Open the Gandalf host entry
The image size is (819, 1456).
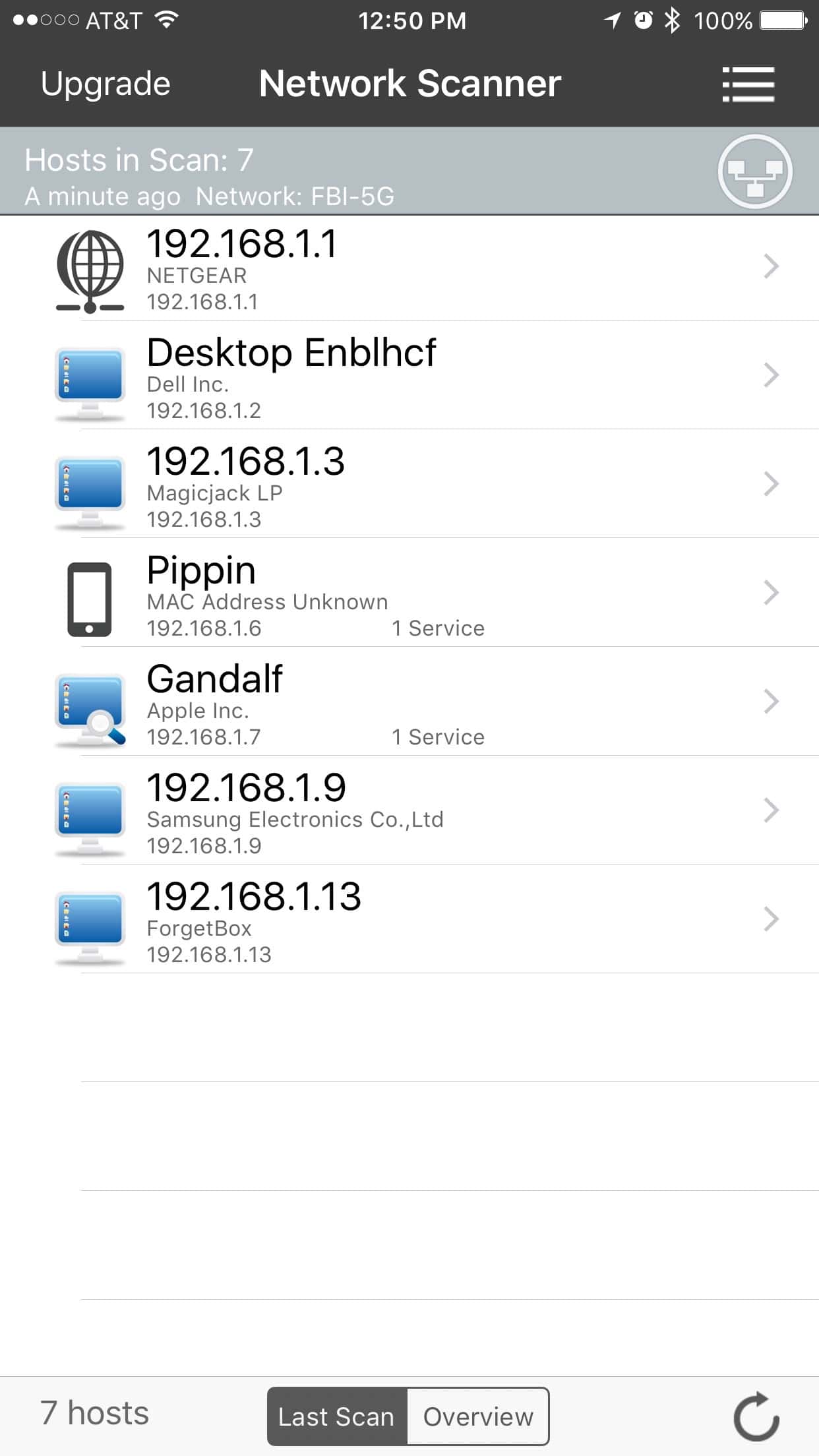click(x=215, y=679)
